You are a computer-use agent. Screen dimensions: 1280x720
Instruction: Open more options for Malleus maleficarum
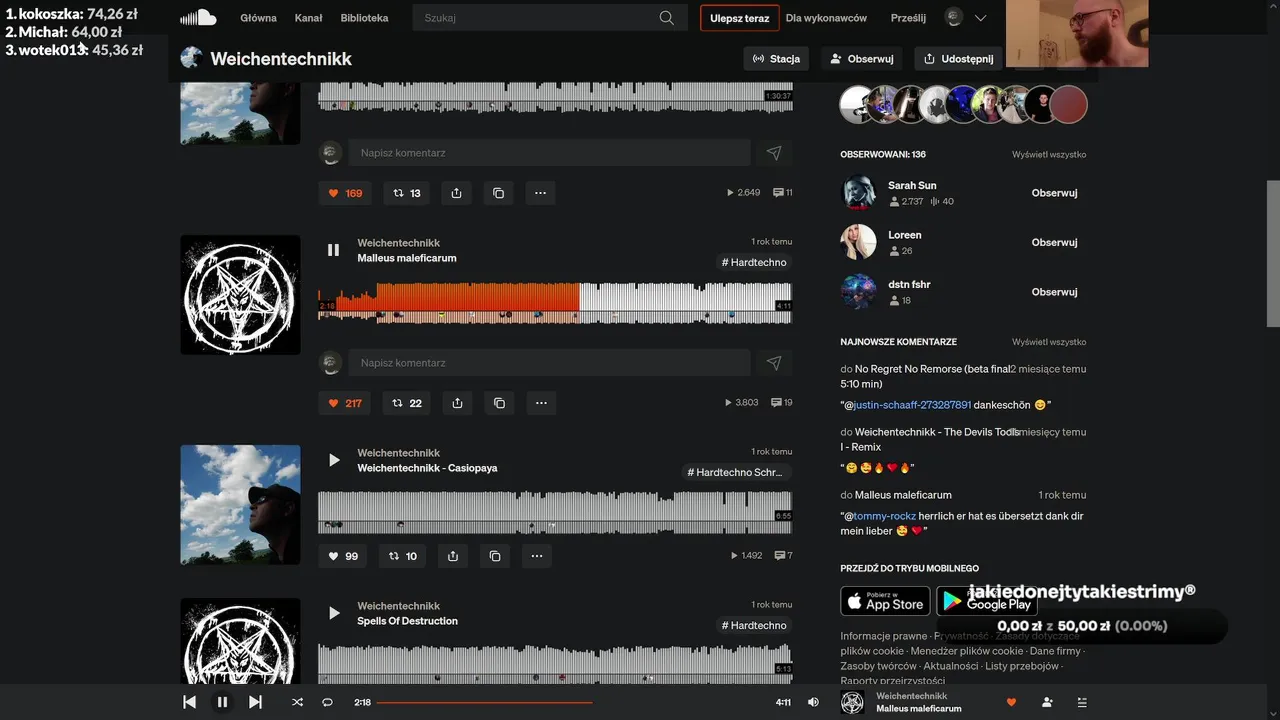pyautogui.click(x=541, y=403)
